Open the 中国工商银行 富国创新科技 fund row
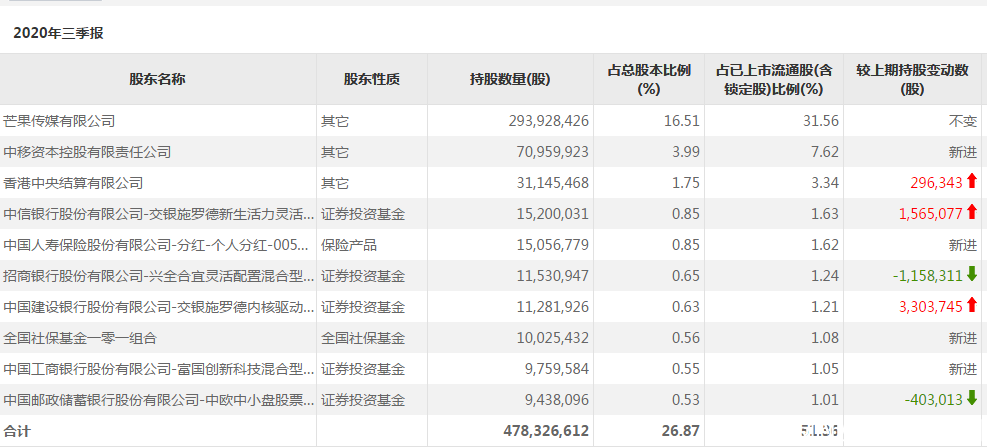This screenshot has width=987, height=448. [x=159, y=369]
